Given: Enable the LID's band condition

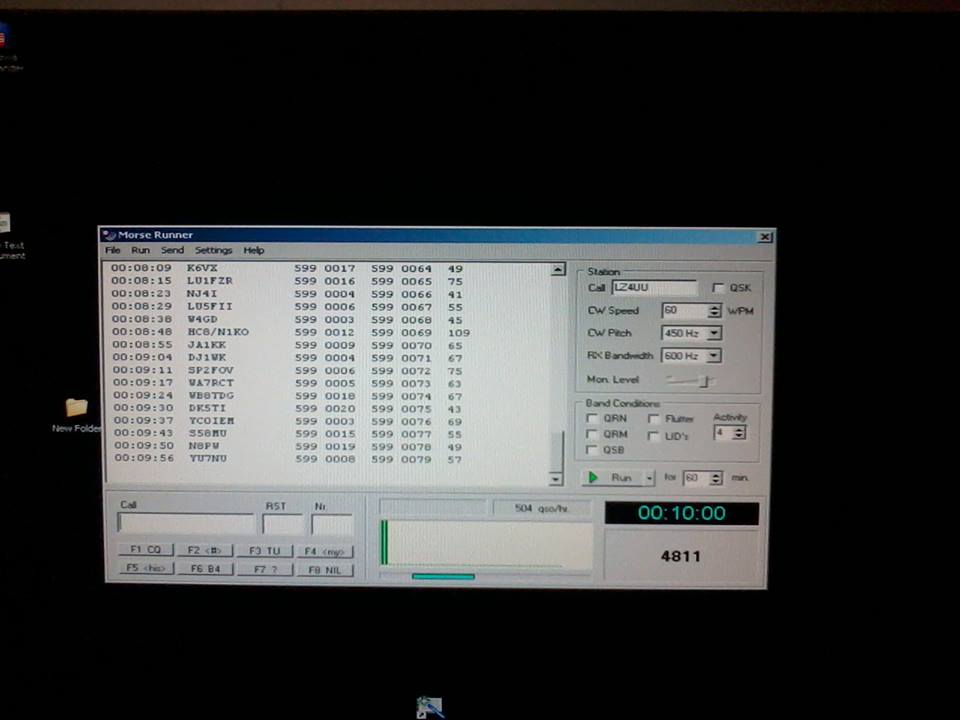Looking at the screenshot, I should [x=654, y=436].
